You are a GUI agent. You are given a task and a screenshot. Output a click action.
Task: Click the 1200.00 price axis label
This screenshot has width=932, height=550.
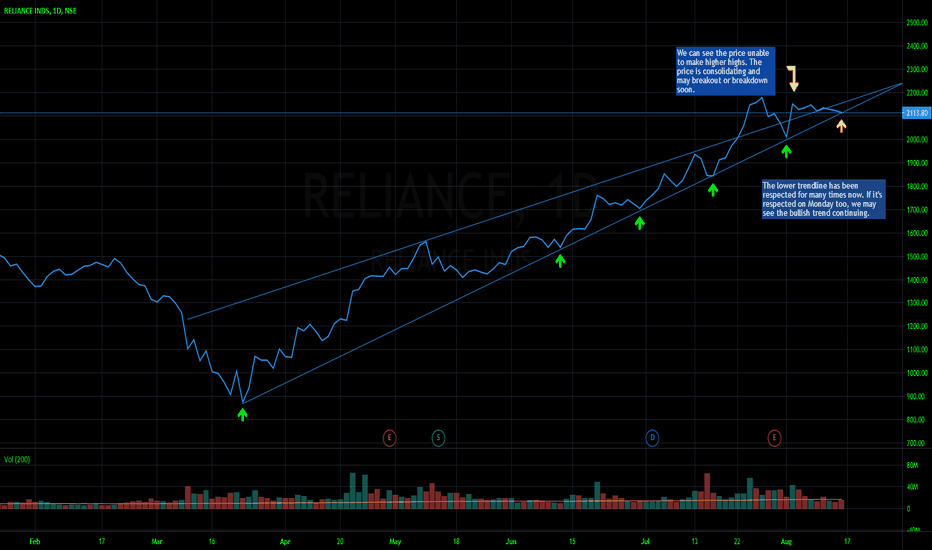[917, 326]
